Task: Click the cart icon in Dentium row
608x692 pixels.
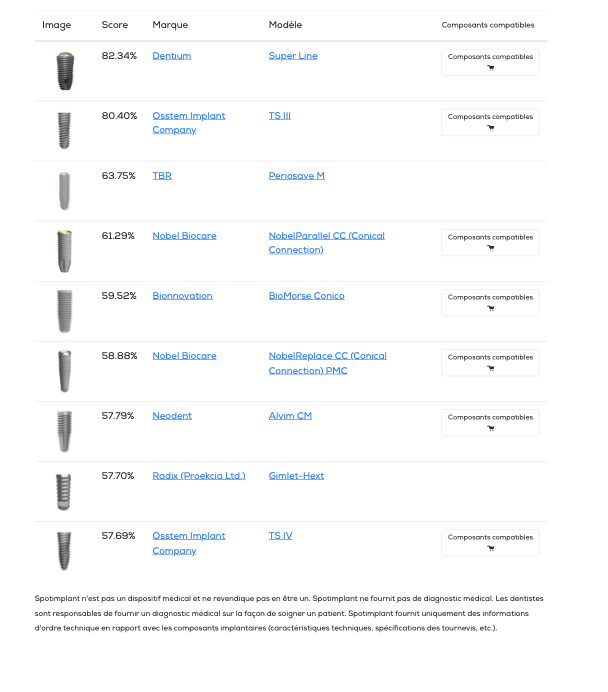Action: click(490, 68)
